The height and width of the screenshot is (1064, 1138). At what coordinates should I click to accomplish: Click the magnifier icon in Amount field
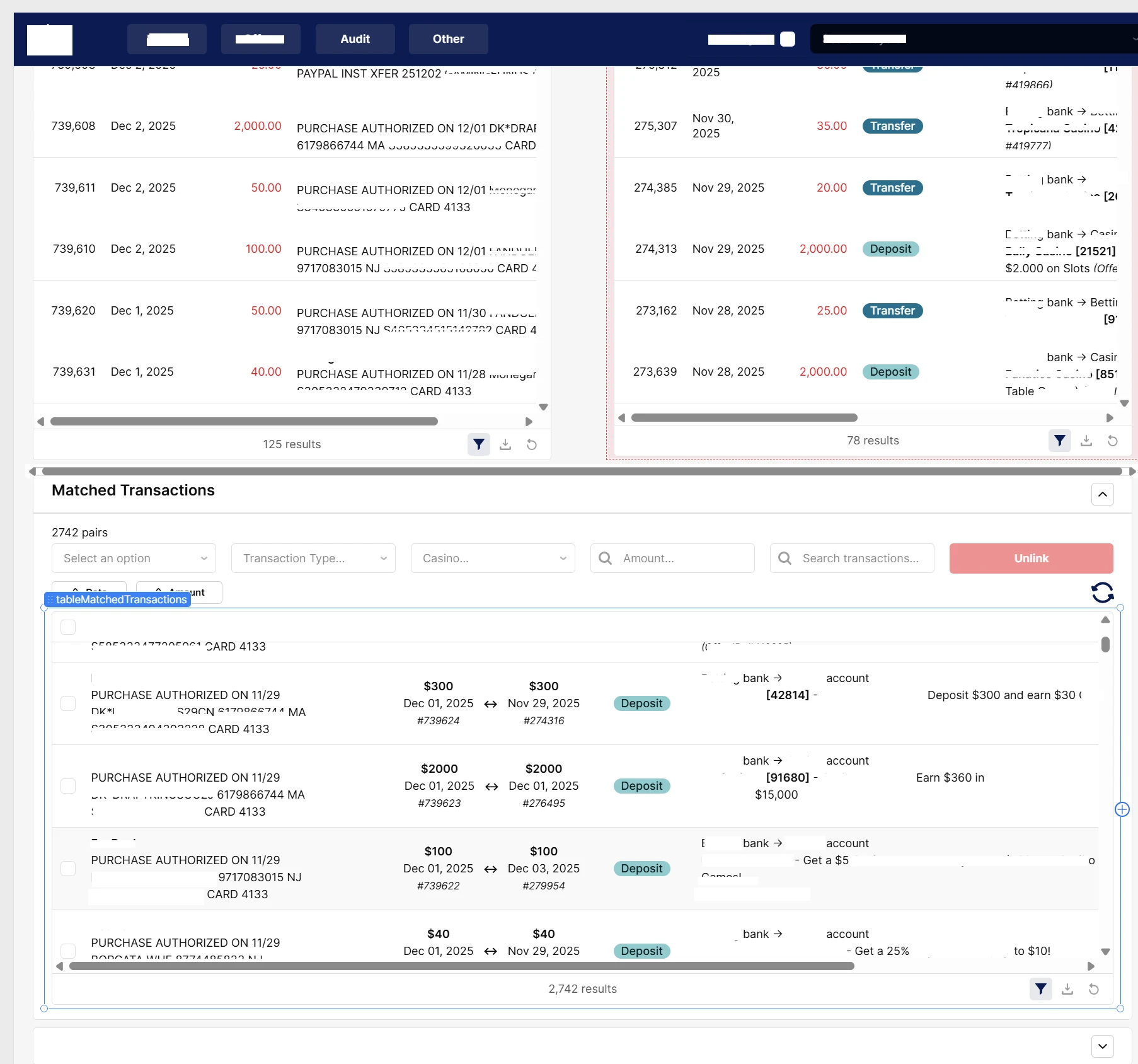click(605, 558)
